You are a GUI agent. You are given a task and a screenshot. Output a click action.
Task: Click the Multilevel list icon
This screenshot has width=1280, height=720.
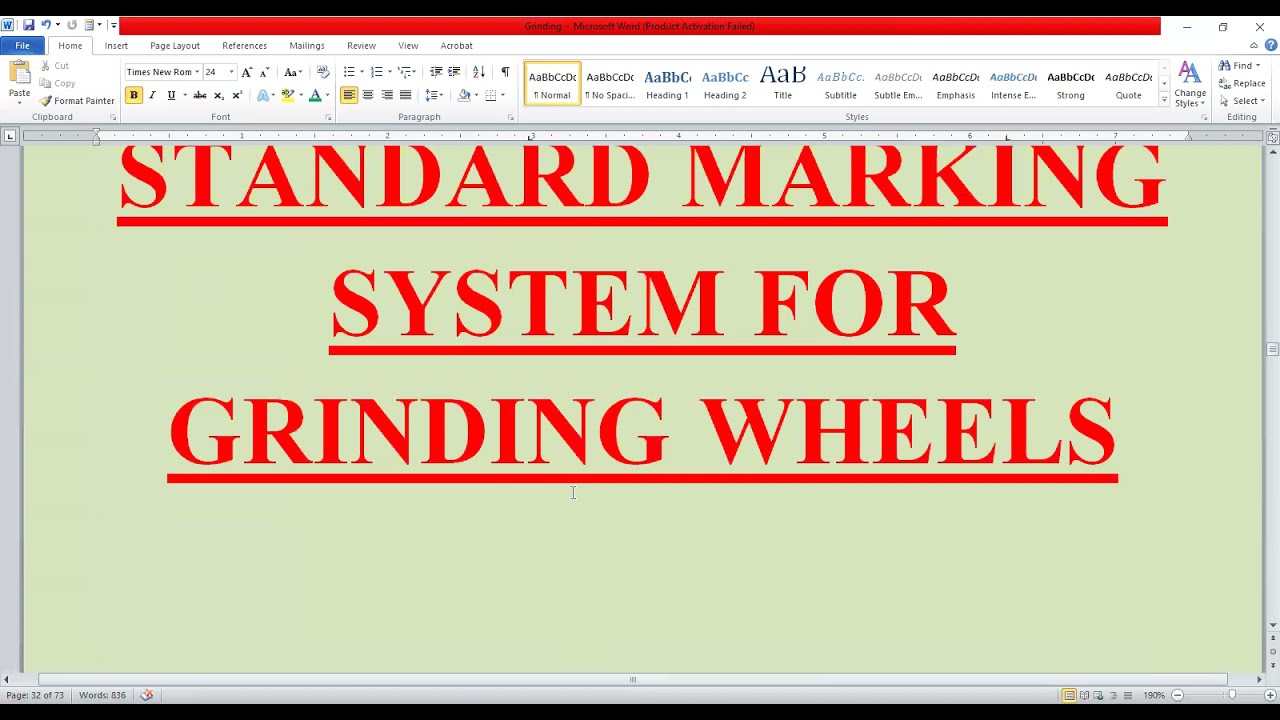(x=405, y=72)
